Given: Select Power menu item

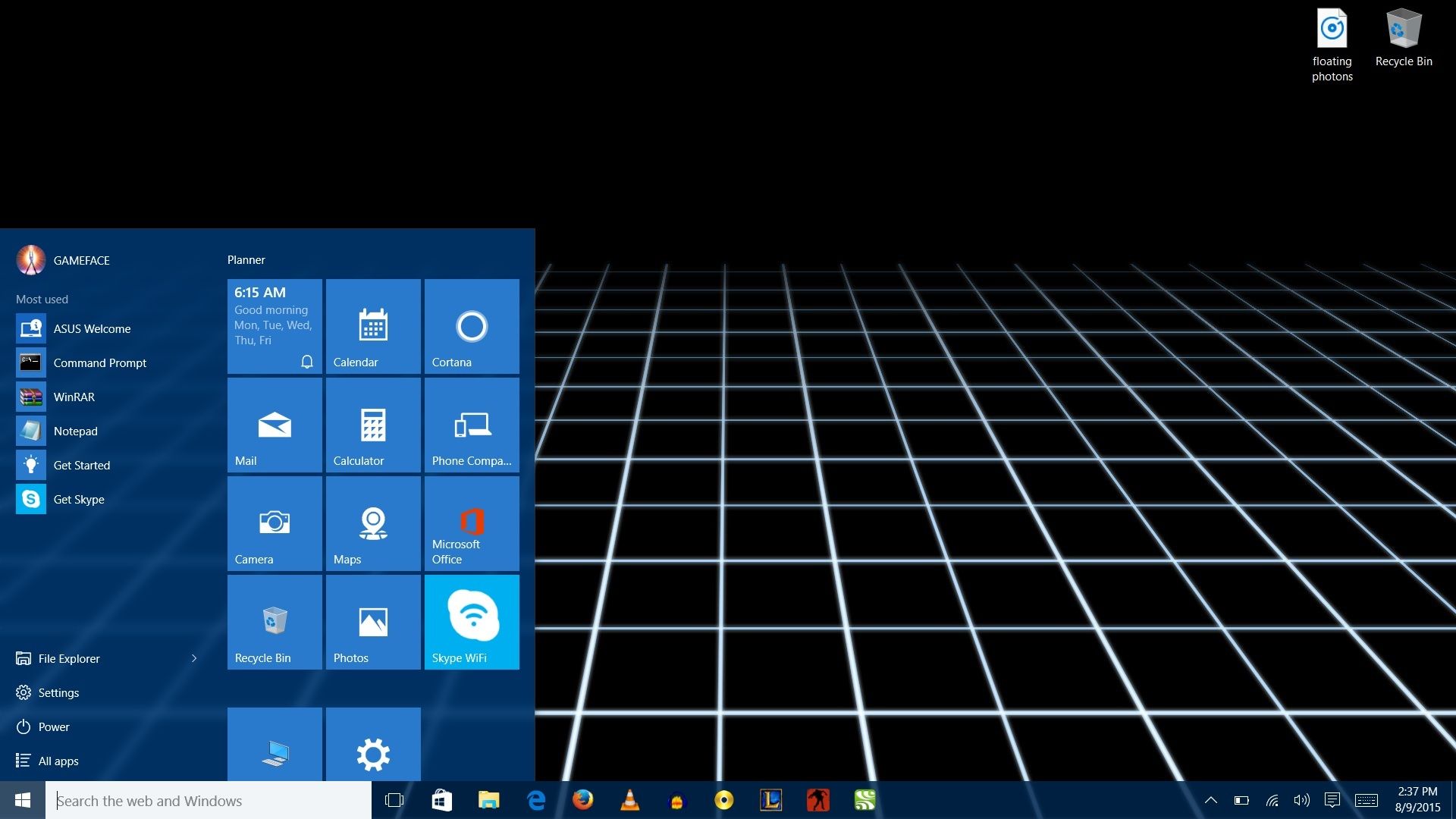Looking at the screenshot, I should pyautogui.click(x=53, y=726).
